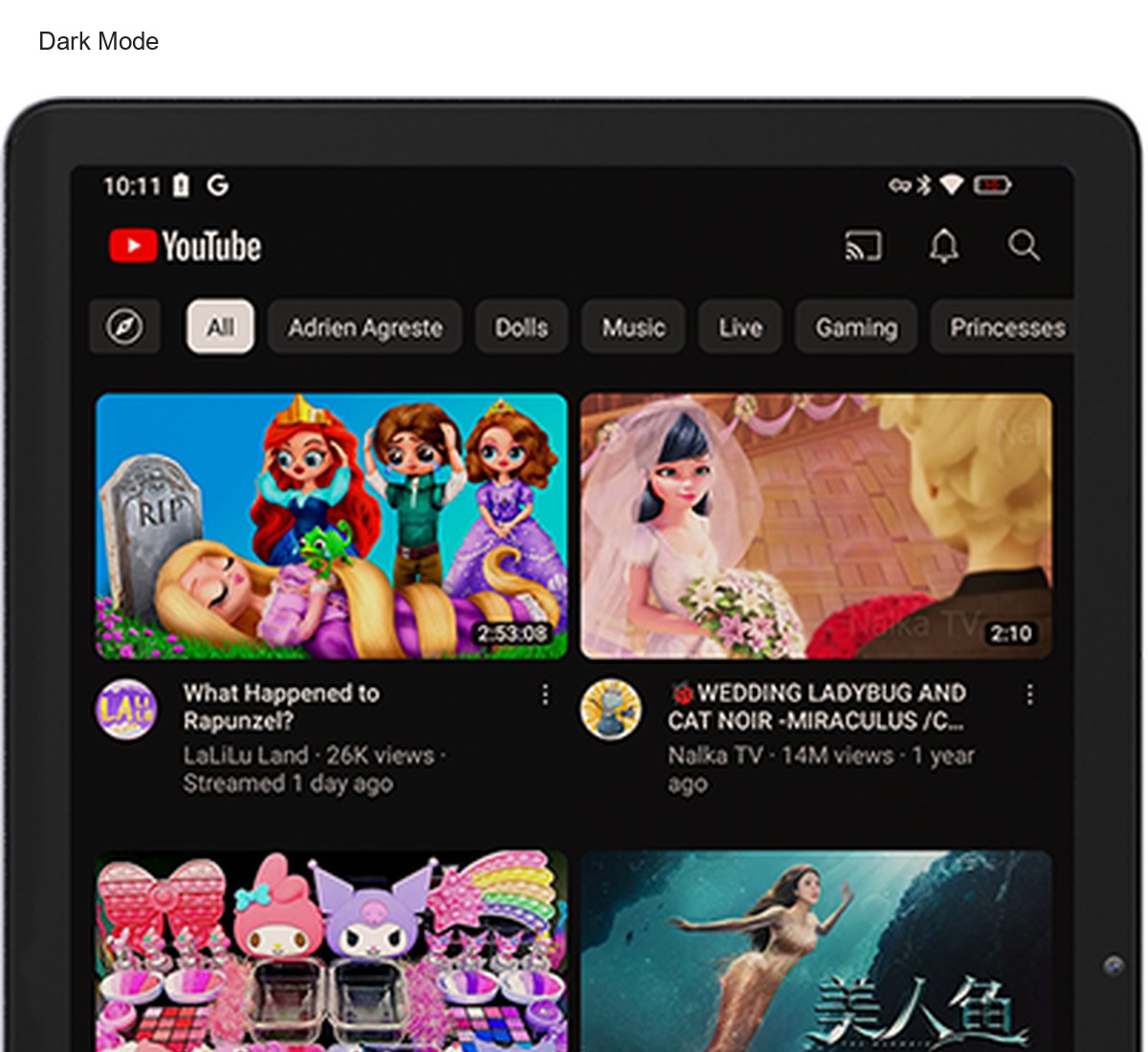Open options menu for Wedding Ladybug video
The width and height of the screenshot is (1148, 1052).
coord(1029,694)
